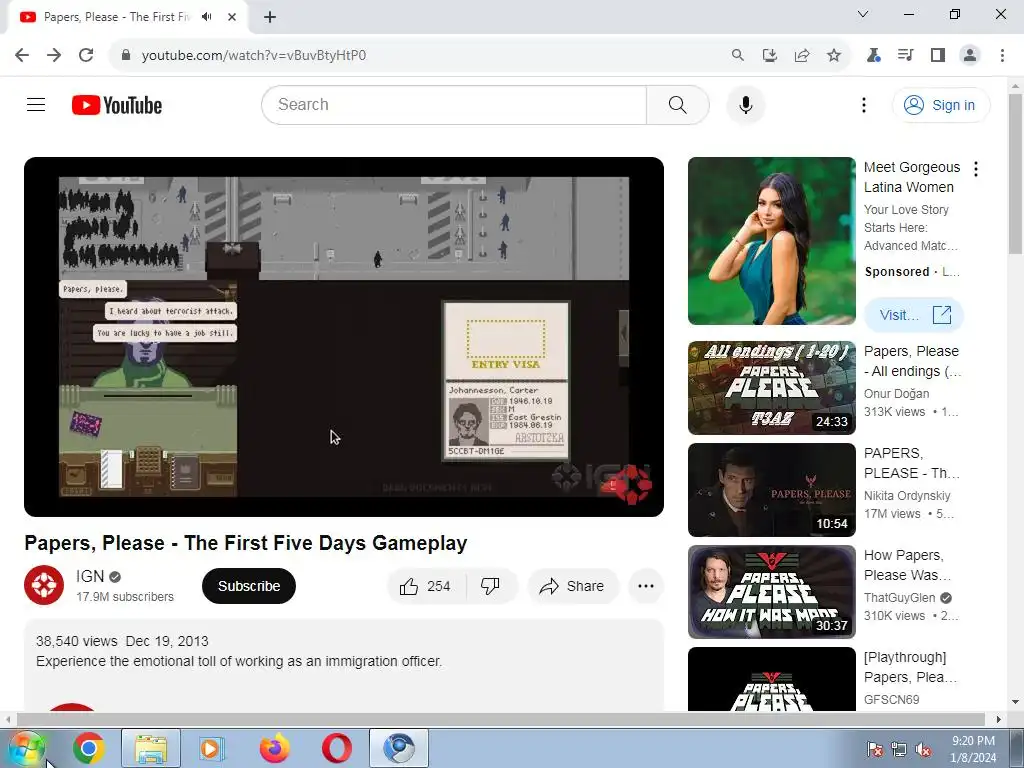Click the Sign in button
The height and width of the screenshot is (768, 1024).
click(x=940, y=104)
